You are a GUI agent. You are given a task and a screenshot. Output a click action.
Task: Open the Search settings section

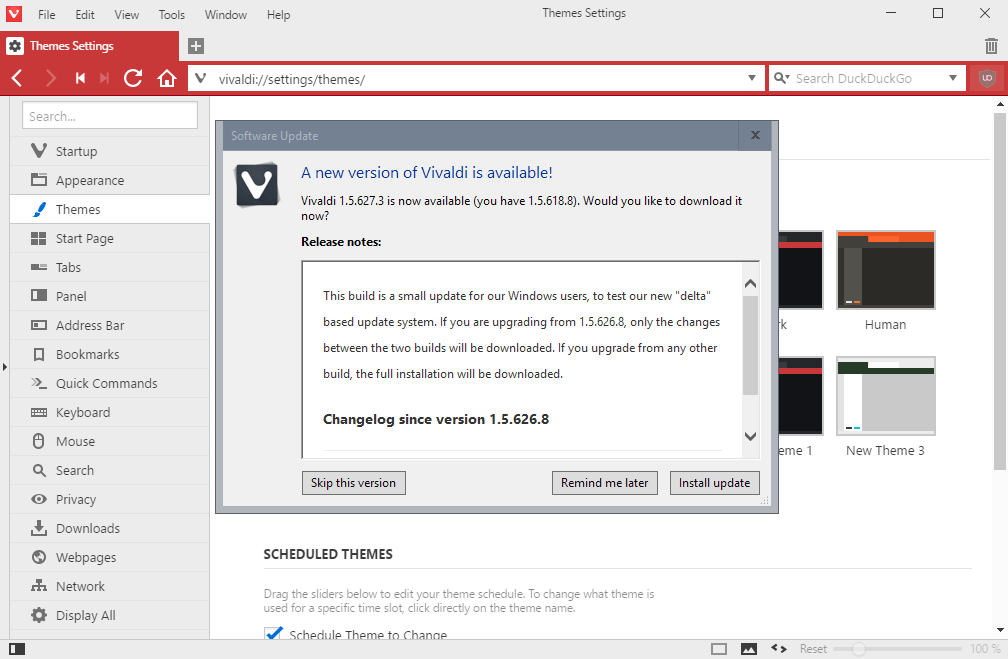coord(109,470)
